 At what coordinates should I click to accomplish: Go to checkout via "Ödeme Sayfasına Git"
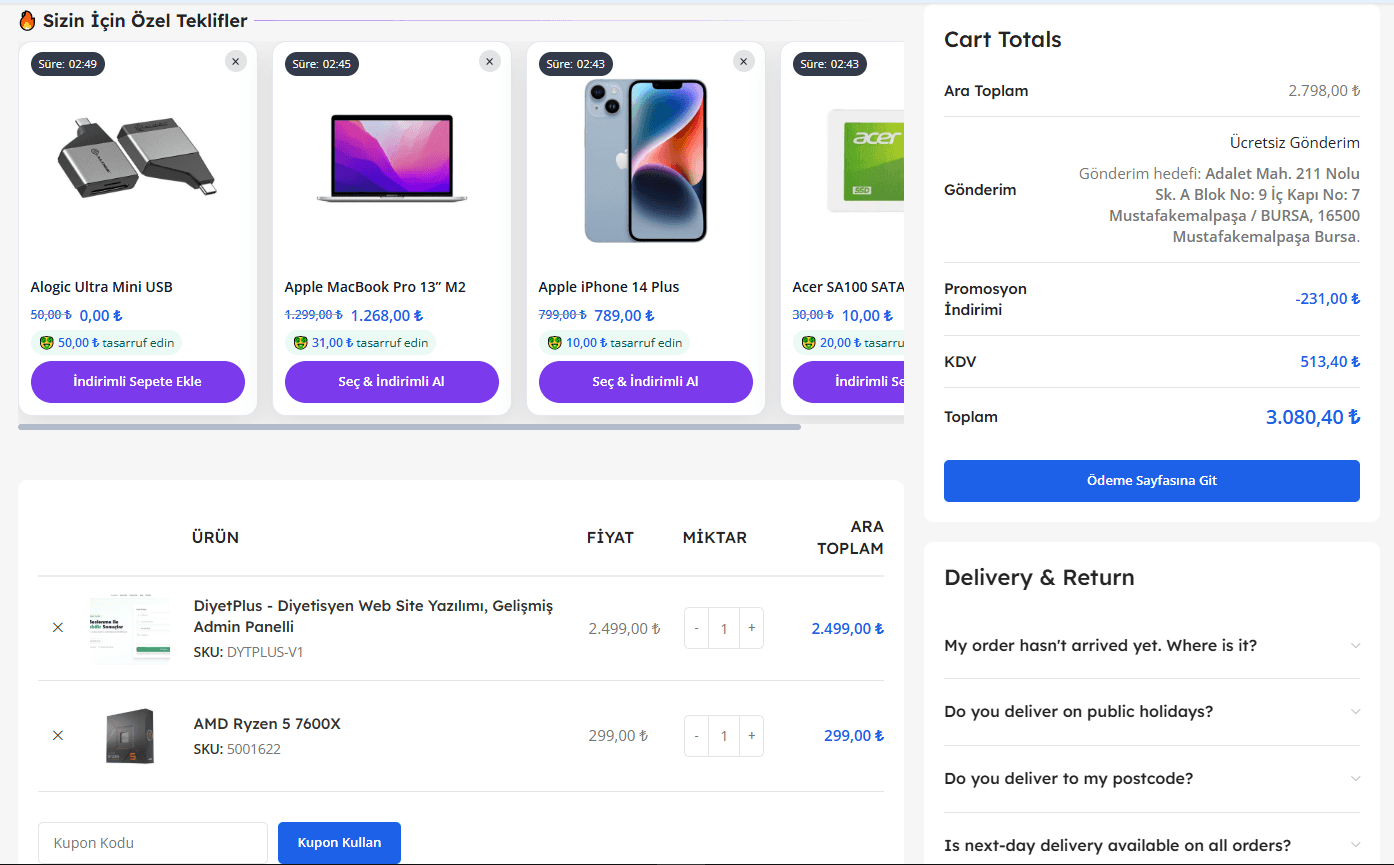[x=1151, y=481]
